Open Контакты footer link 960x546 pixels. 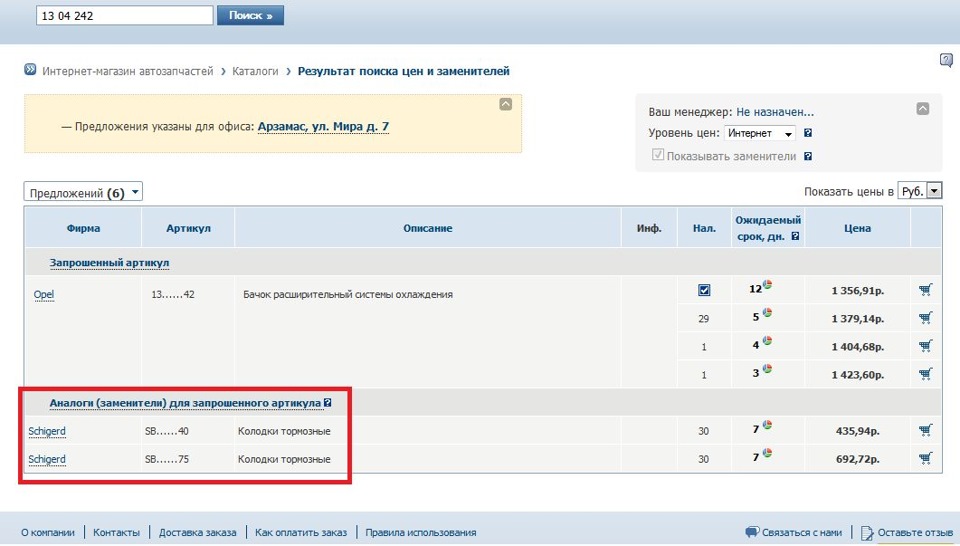click(116, 533)
